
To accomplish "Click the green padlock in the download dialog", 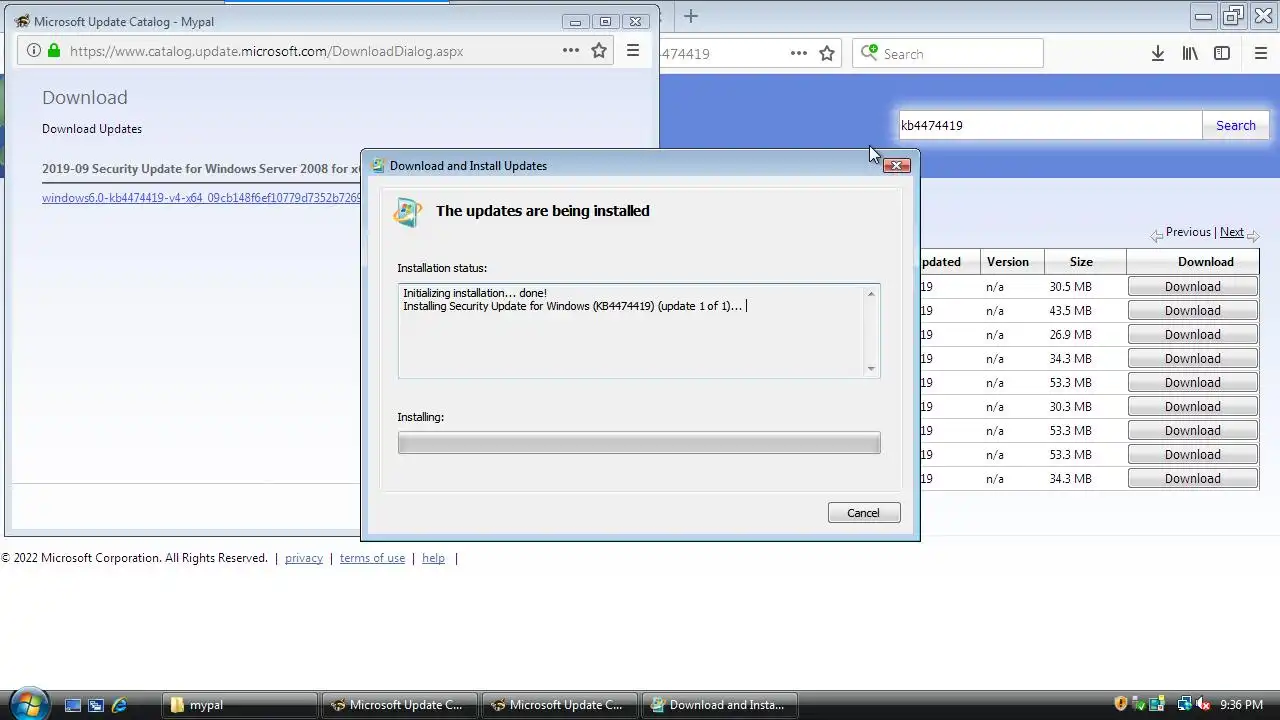I will [54, 51].
